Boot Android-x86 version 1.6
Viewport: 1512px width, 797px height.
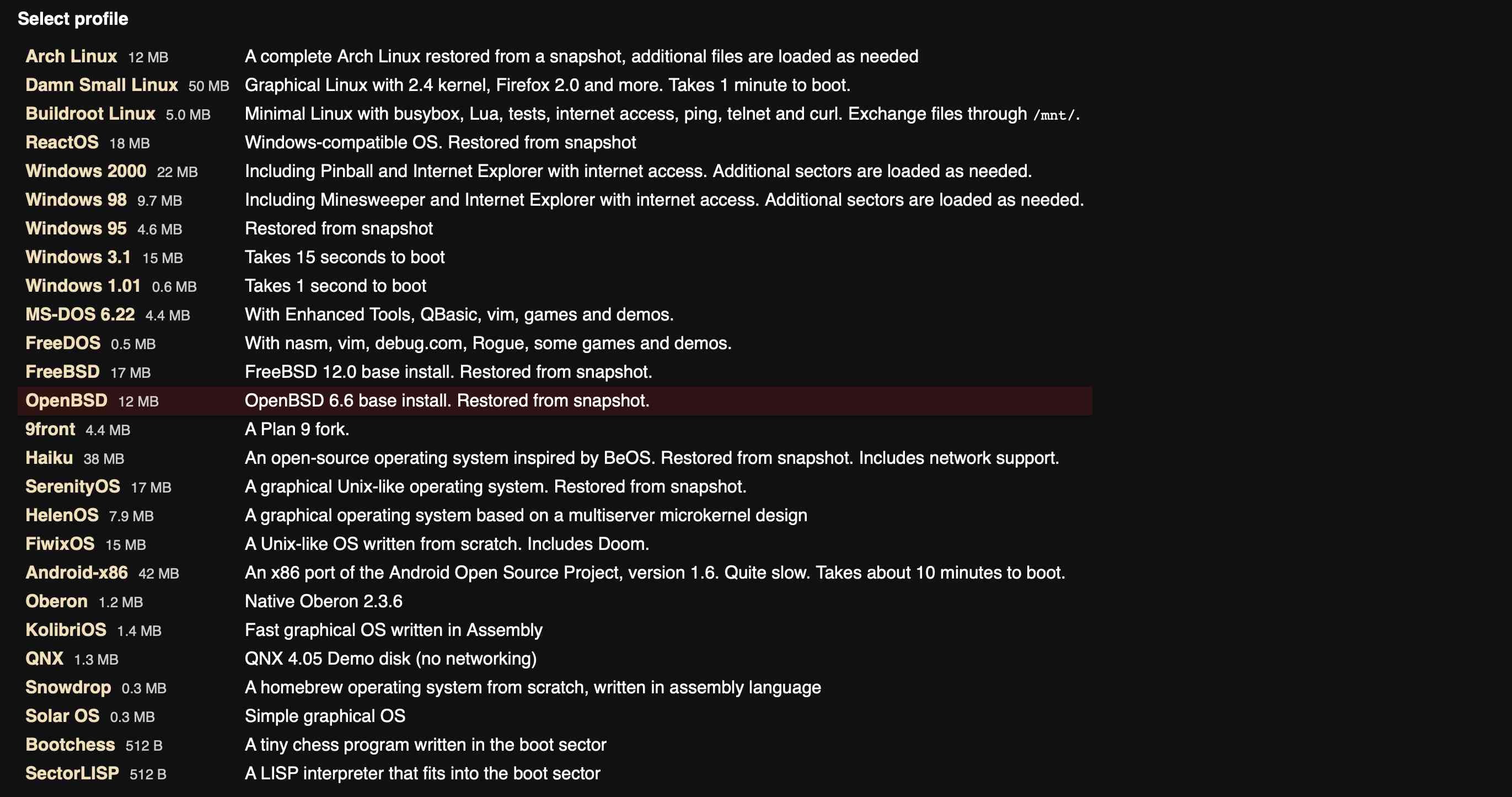tap(78, 573)
